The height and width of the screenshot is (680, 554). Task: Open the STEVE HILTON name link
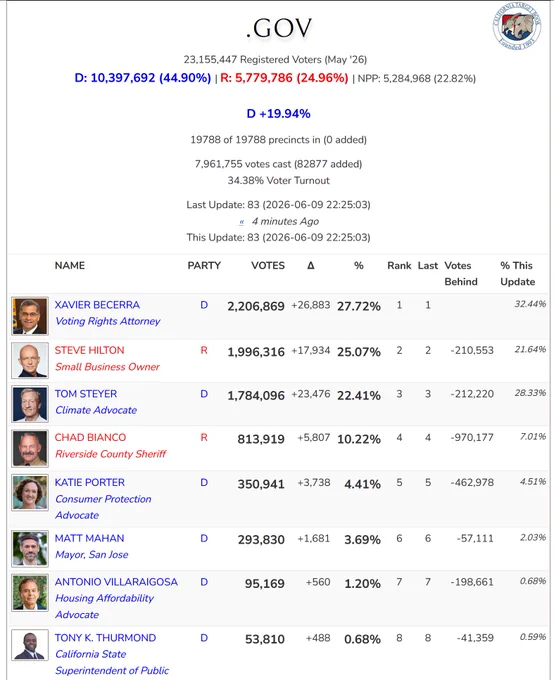(89, 350)
